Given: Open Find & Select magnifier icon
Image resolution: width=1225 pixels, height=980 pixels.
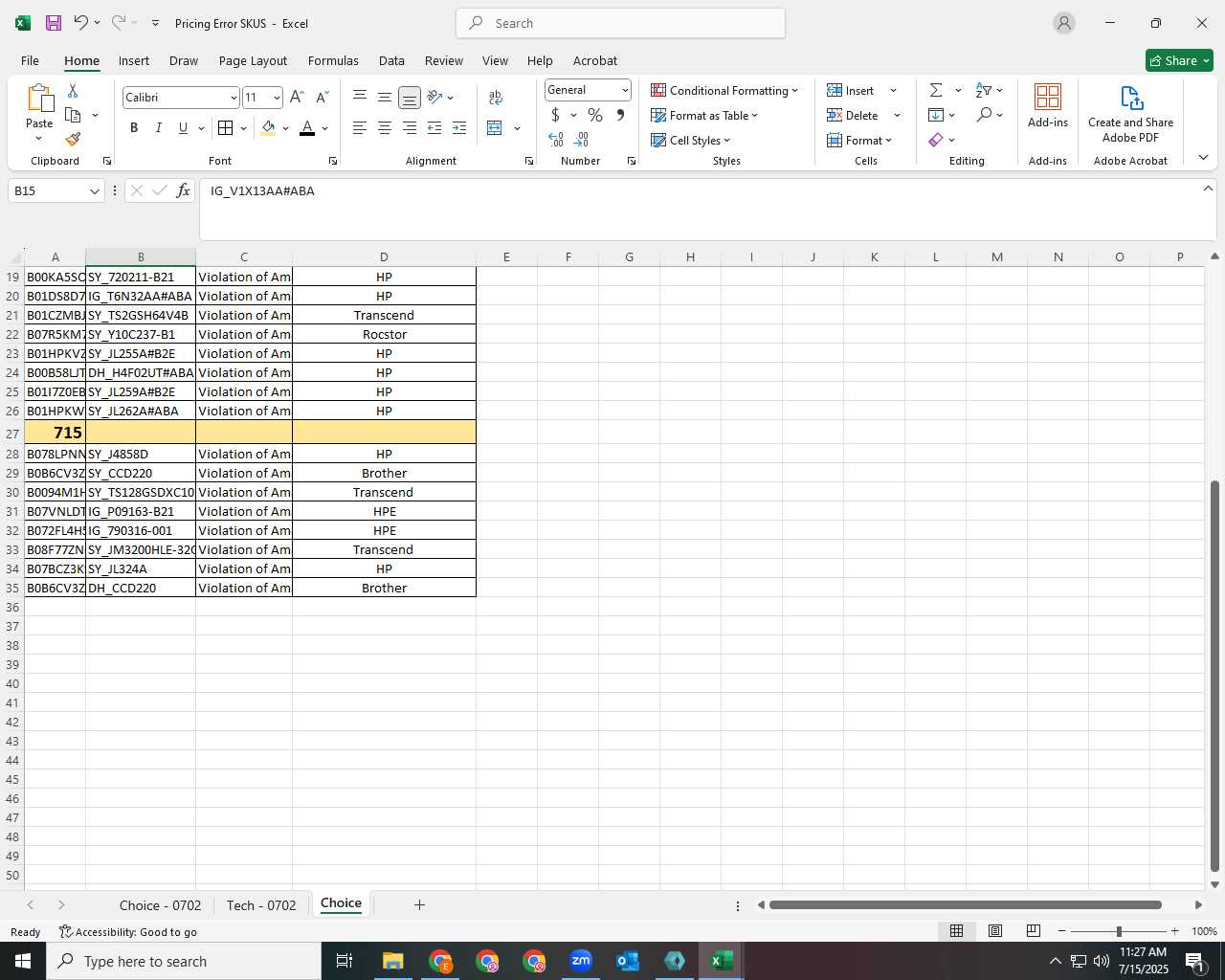Looking at the screenshot, I should [984, 115].
